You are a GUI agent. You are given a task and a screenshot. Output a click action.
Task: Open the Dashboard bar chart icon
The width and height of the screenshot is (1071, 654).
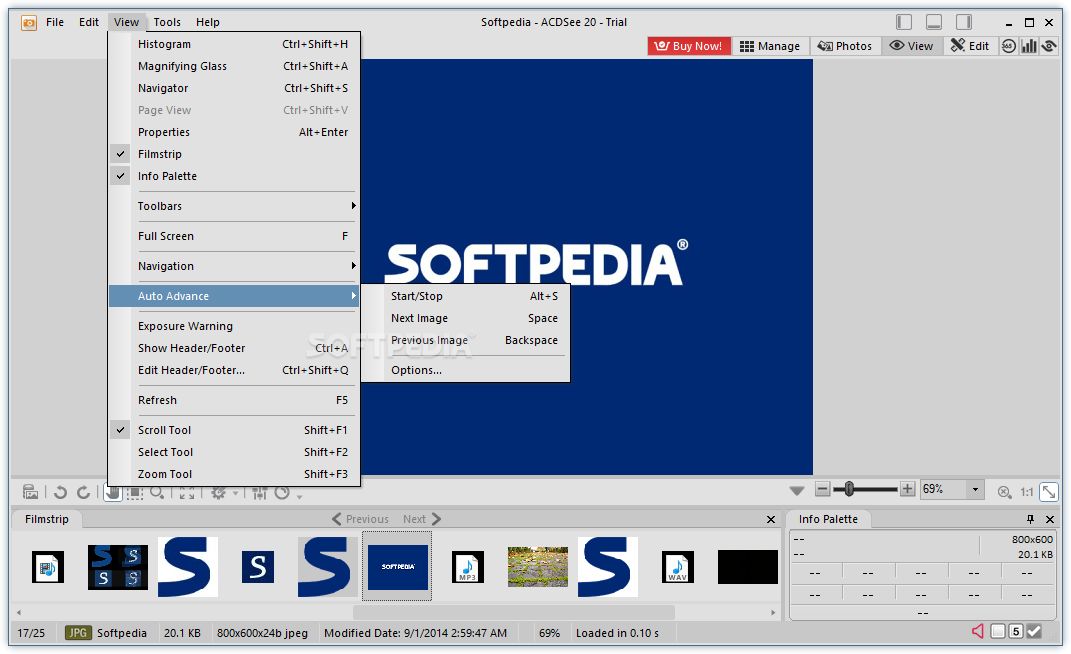pos(1029,46)
